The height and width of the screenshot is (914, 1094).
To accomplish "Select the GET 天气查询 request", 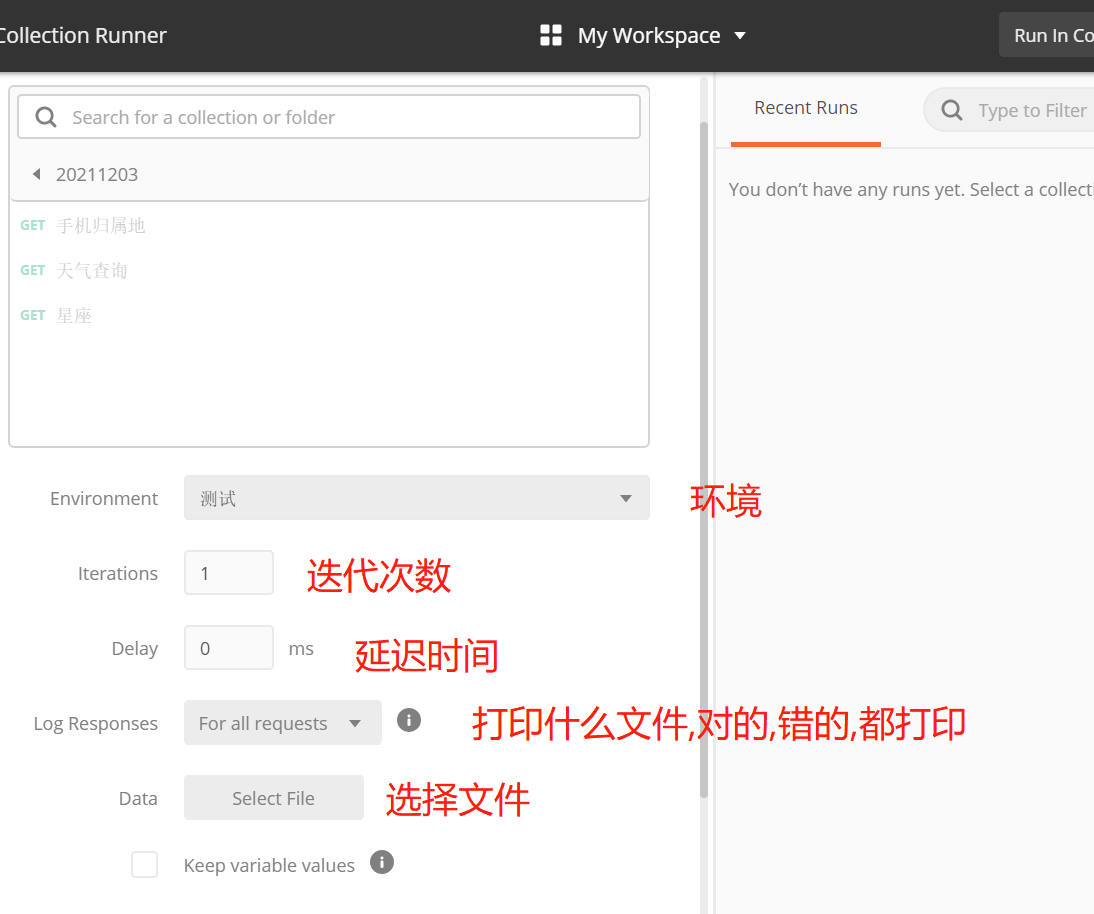I will [329, 270].
